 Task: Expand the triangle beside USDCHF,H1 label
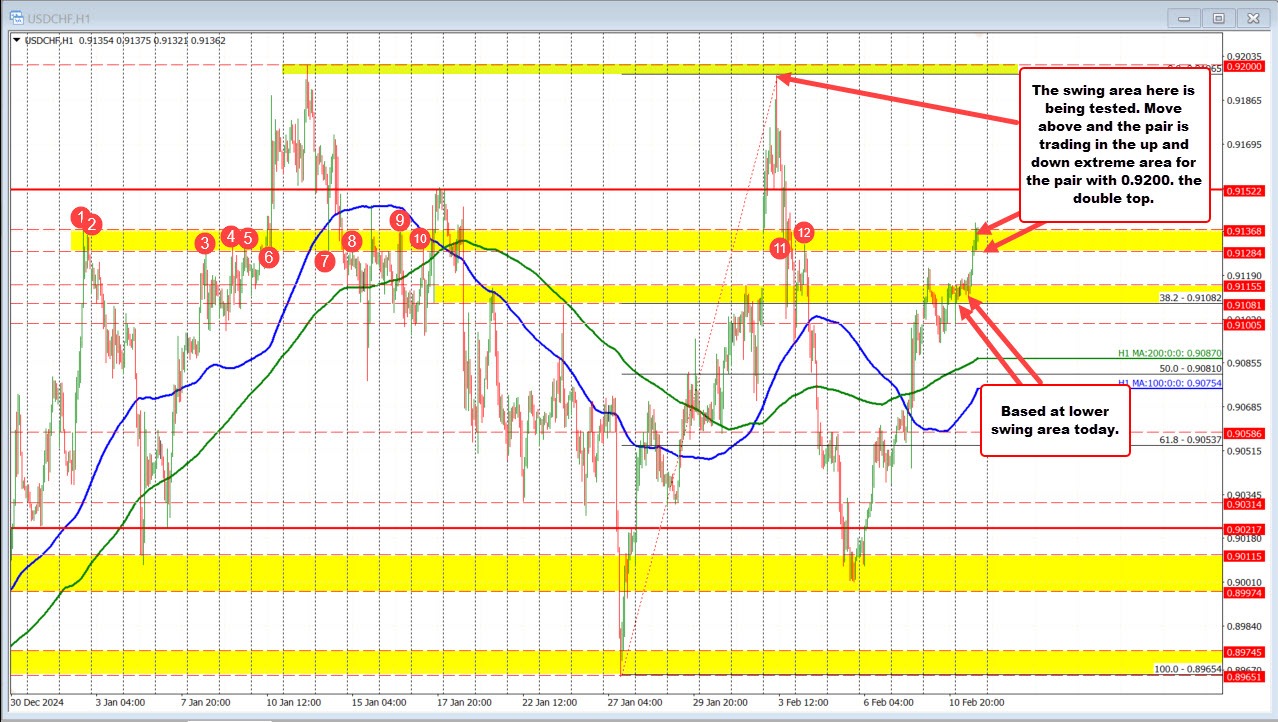tap(17, 40)
